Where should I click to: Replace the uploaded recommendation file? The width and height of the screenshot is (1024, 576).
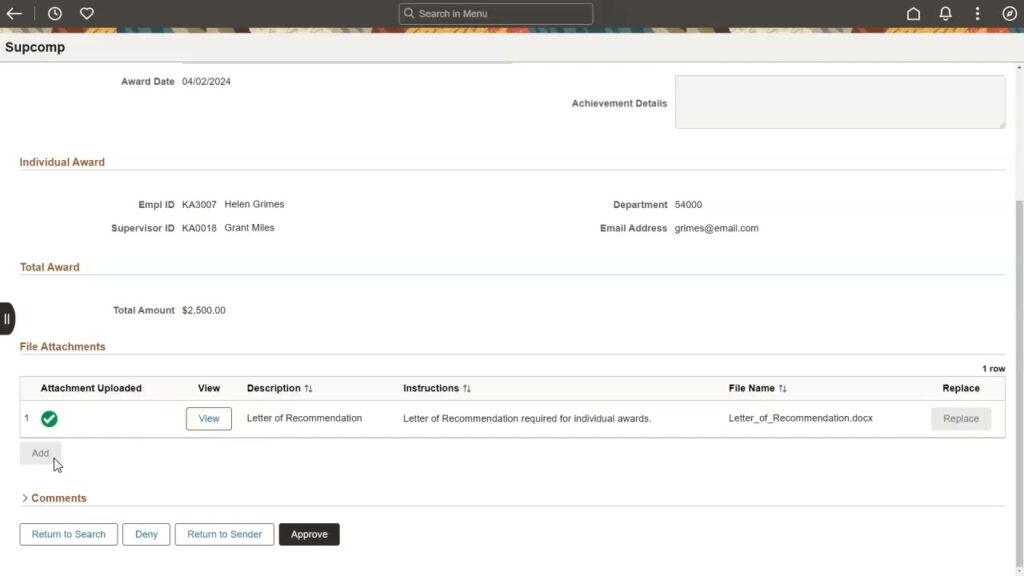point(960,418)
